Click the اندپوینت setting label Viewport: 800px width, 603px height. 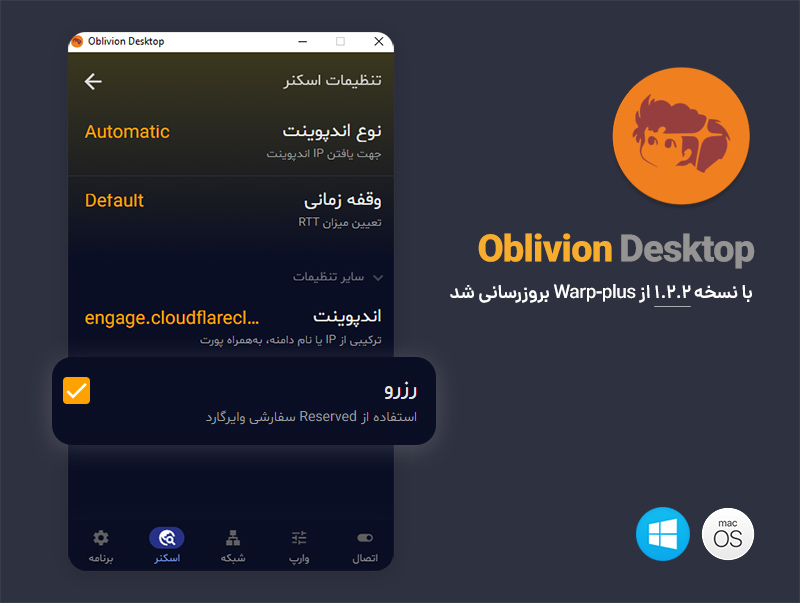pos(347,316)
